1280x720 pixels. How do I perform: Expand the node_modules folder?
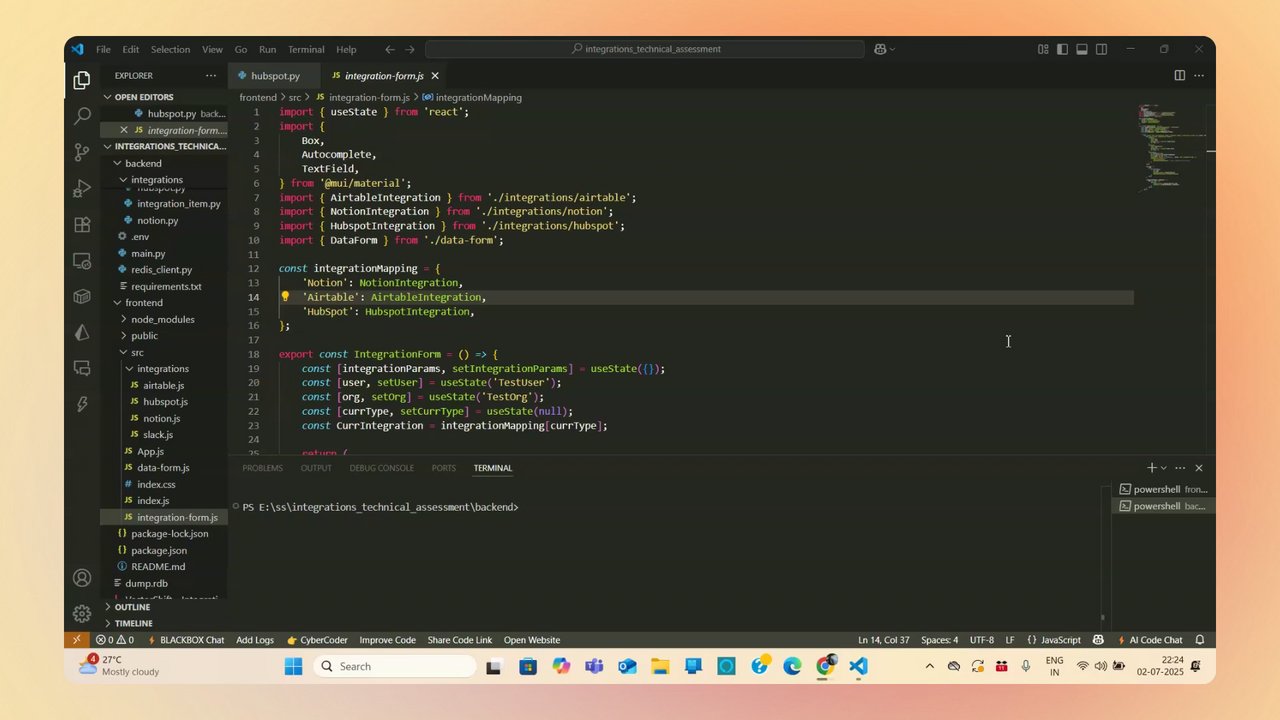[x=162, y=319]
